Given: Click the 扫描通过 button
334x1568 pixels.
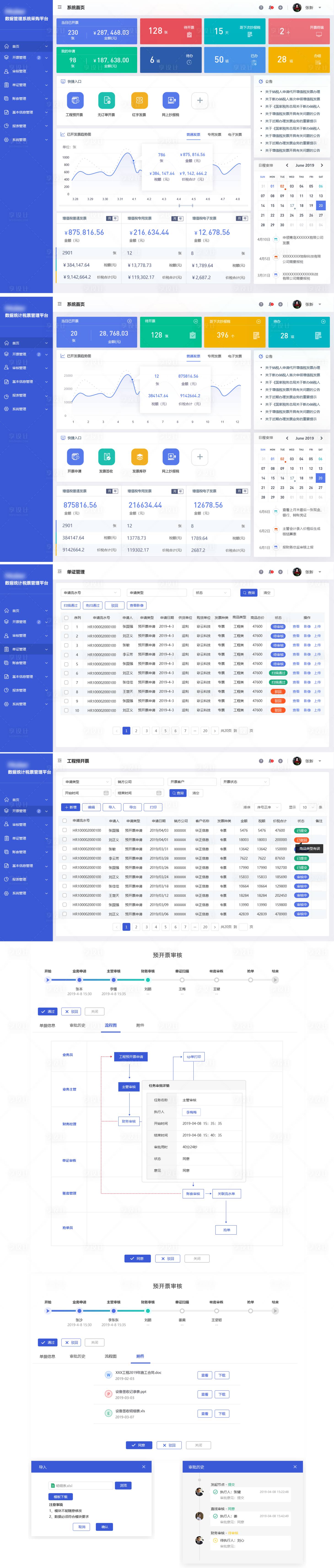Looking at the screenshot, I should (x=70, y=605).
